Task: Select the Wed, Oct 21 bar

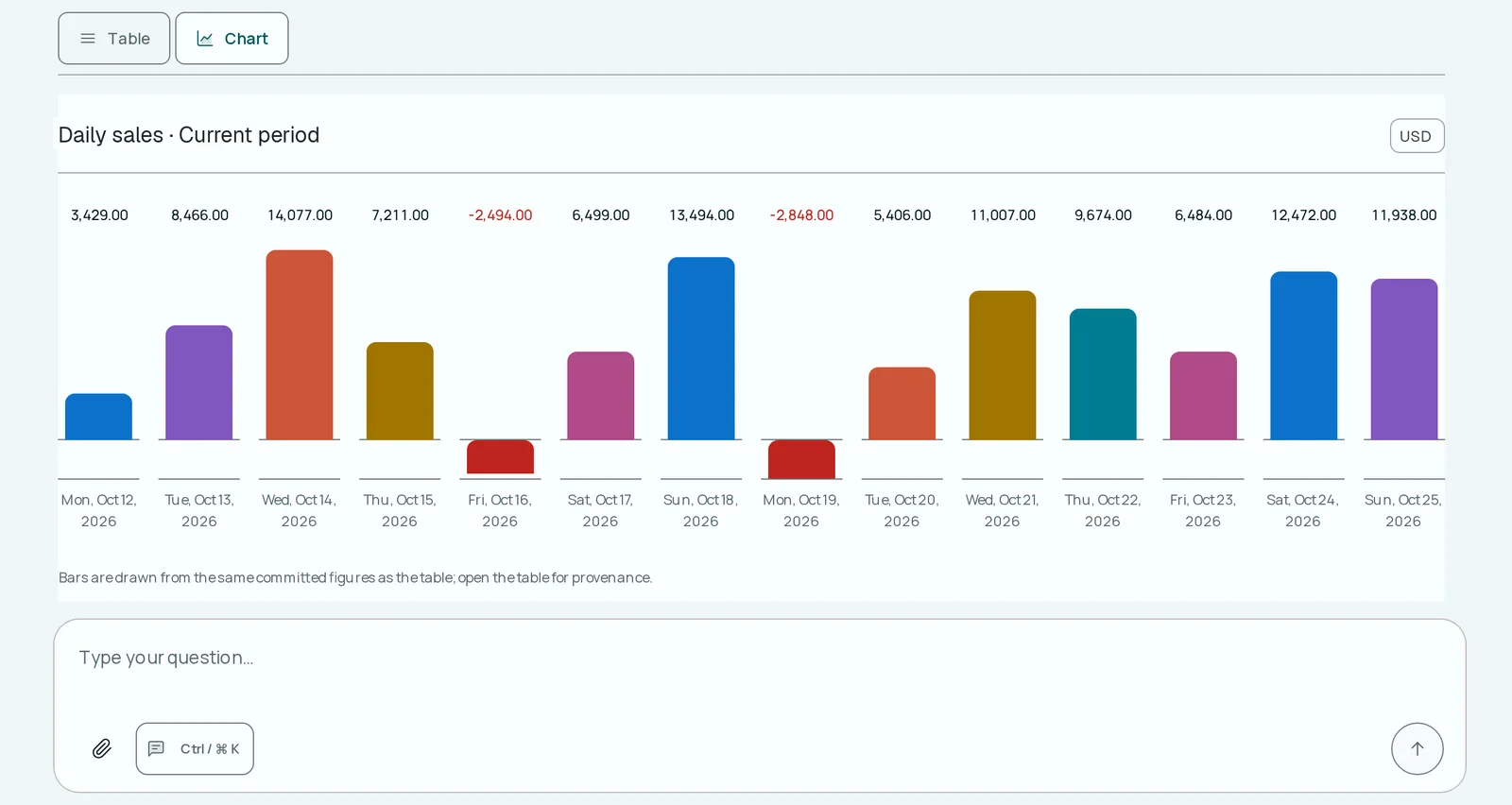Action: point(1003,366)
